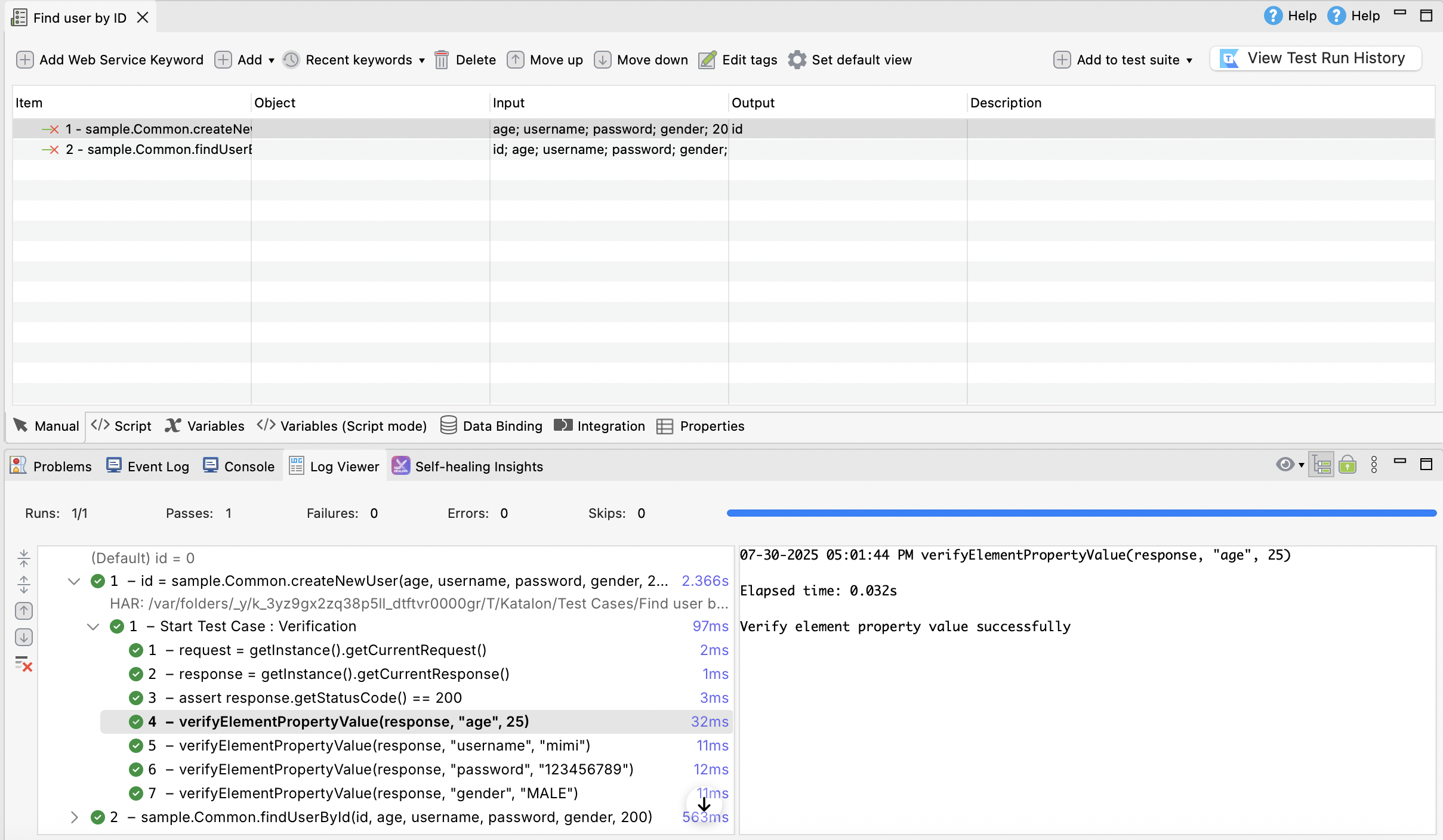Open the Event Log tab
This screenshot has height=840, width=1443.
click(x=147, y=466)
